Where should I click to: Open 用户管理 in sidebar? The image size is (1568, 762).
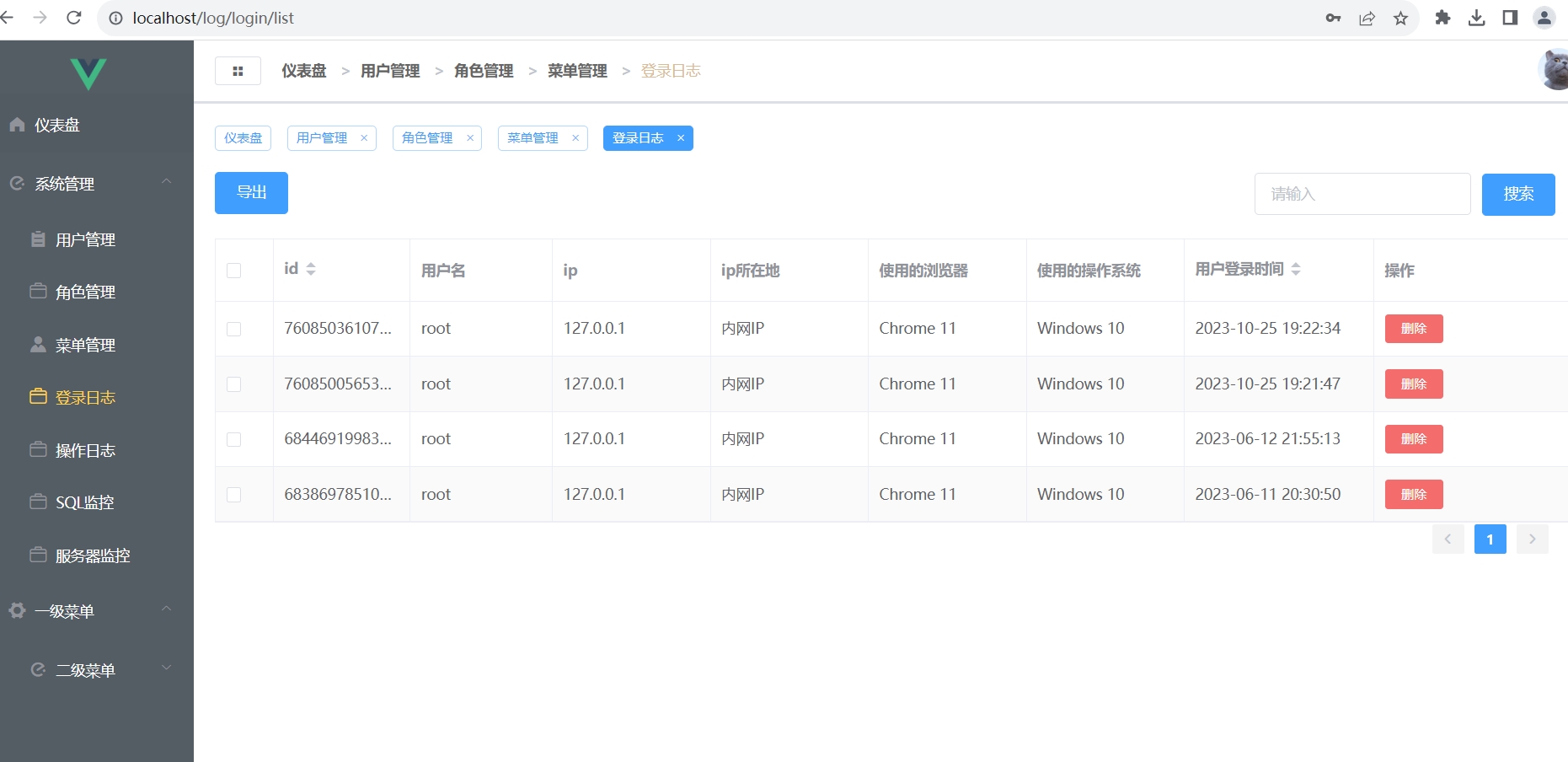[x=97, y=239]
